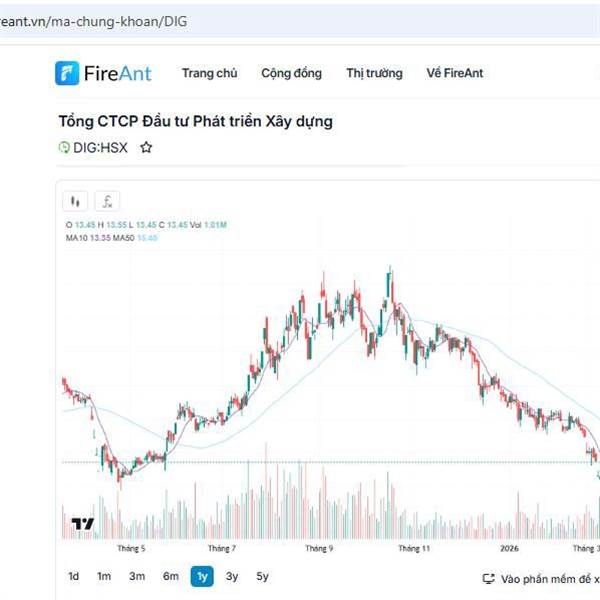Add DIG to watchlist with star icon
This screenshot has height=600, width=600.
click(146, 147)
